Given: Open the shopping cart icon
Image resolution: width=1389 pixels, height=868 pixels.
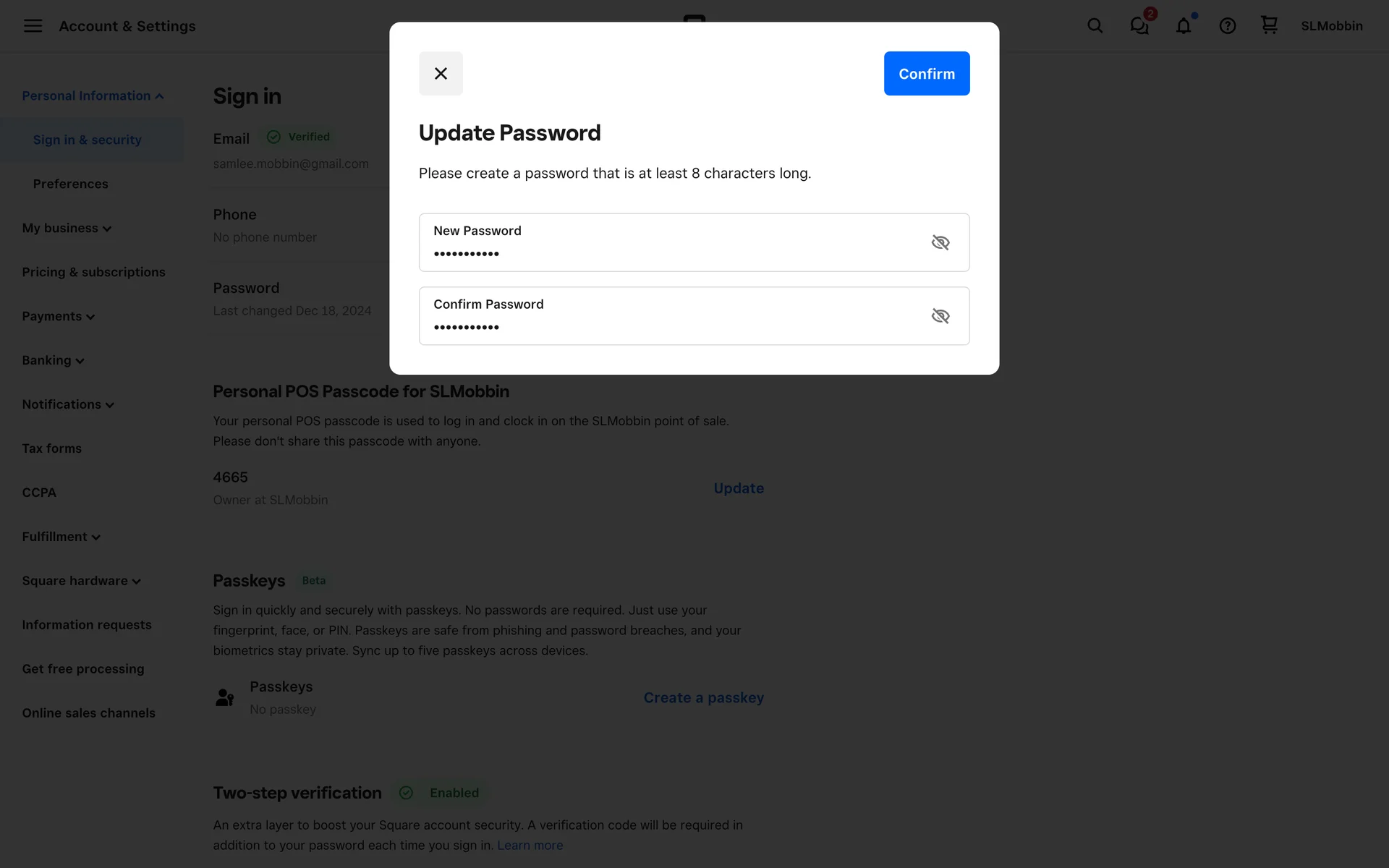Looking at the screenshot, I should 1269,25.
